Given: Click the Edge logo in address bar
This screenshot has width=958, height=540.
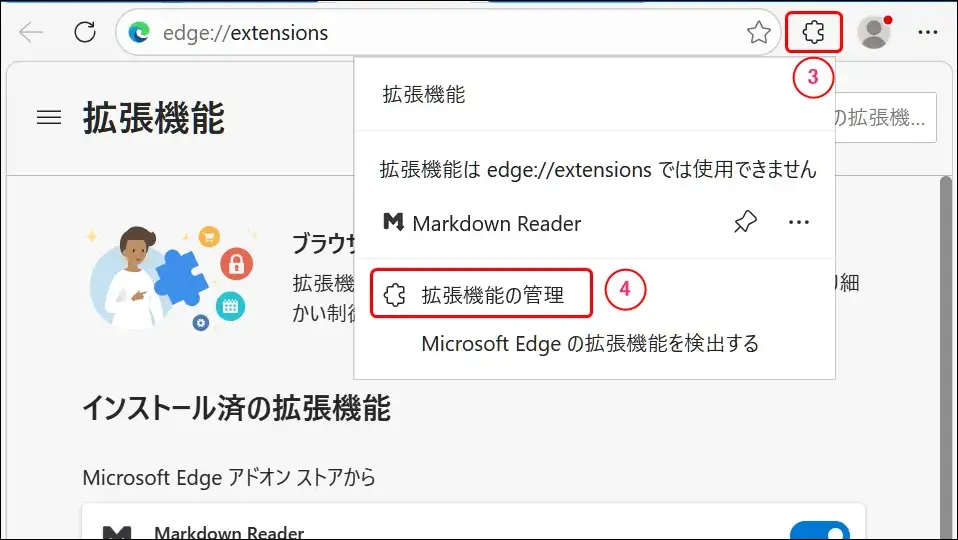Looking at the screenshot, I should click(x=139, y=33).
